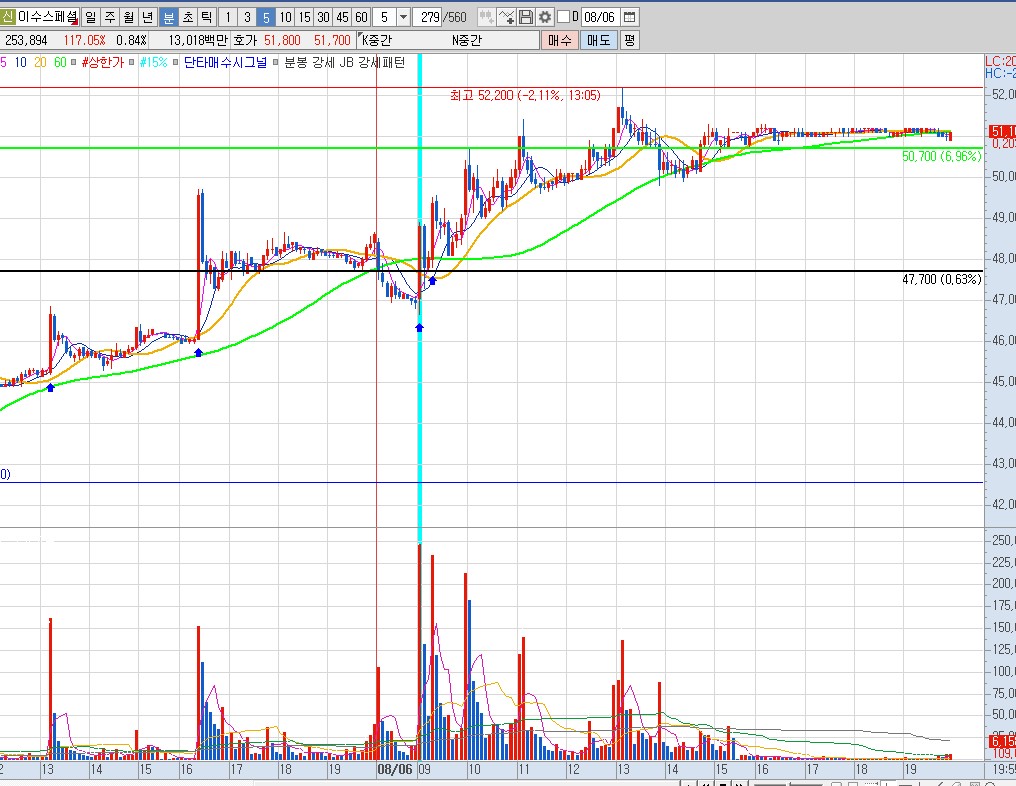The image size is (1016, 786).
Task: Click the #15% indicator label
Action: (x=154, y=62)
